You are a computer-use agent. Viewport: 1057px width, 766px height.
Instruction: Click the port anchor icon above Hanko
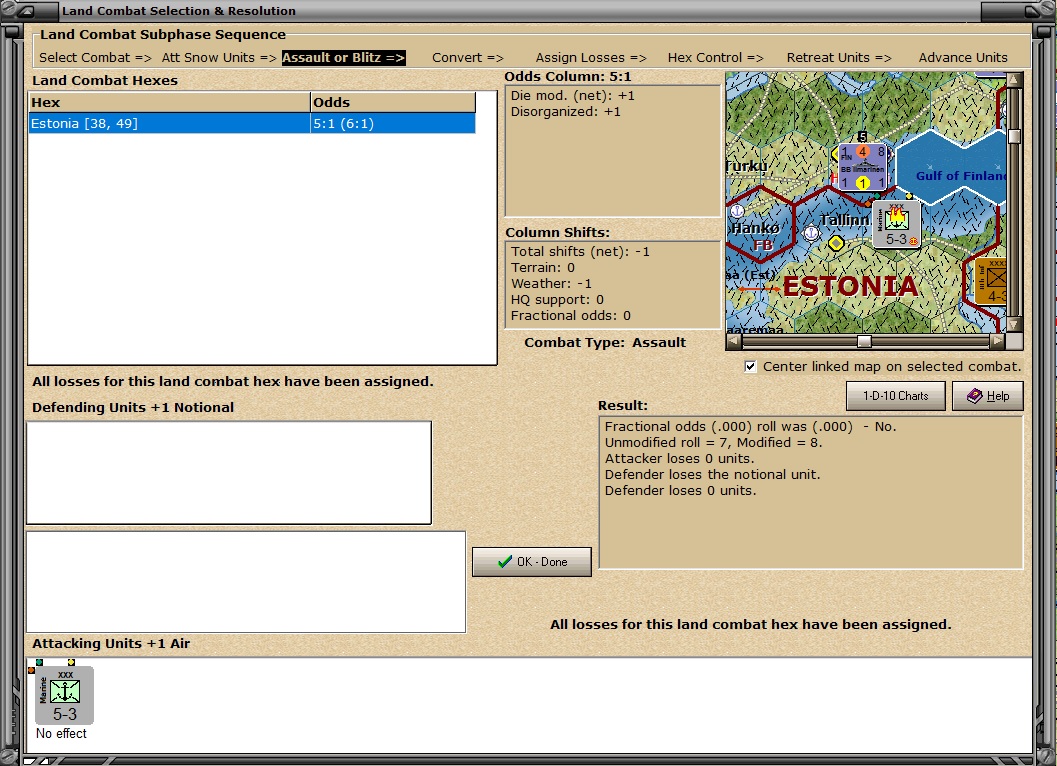pos(736,211)
